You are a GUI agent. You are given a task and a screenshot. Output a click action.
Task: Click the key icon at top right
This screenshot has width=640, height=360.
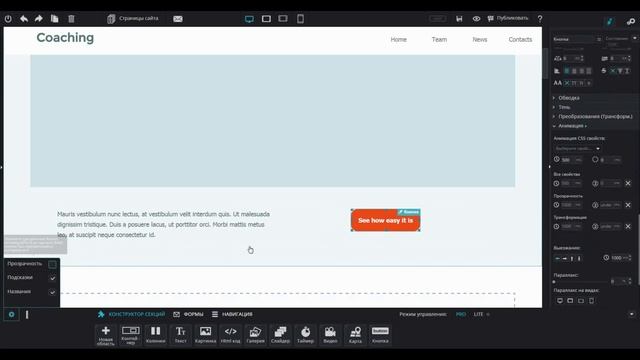631,22
